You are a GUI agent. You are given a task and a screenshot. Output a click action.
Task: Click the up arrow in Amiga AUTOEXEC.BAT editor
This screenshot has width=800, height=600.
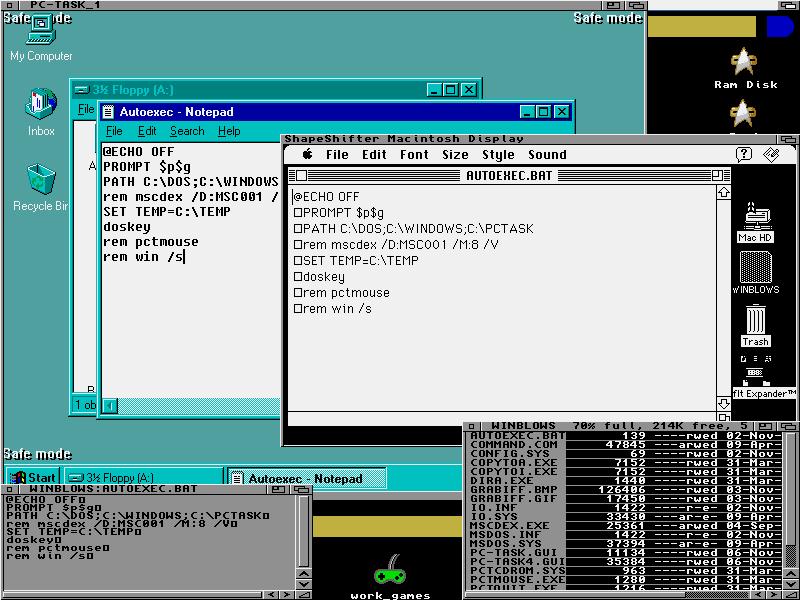(x=304, y=574)
